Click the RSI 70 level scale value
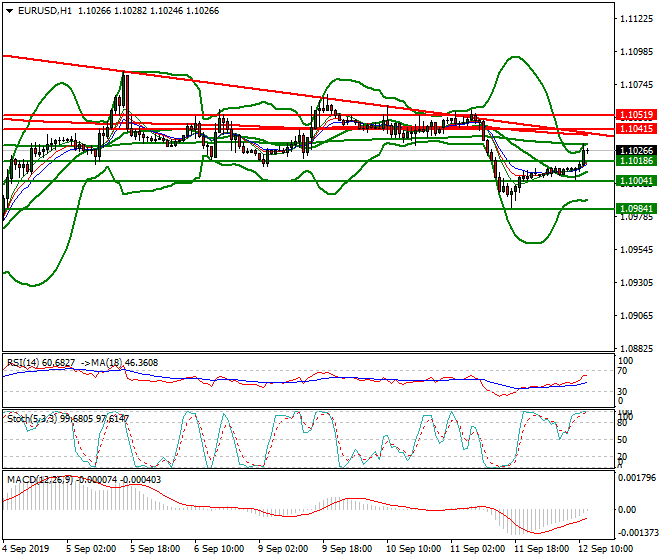Image resolution: width=660 pixels, height=560 pixels. coord(626,373)
